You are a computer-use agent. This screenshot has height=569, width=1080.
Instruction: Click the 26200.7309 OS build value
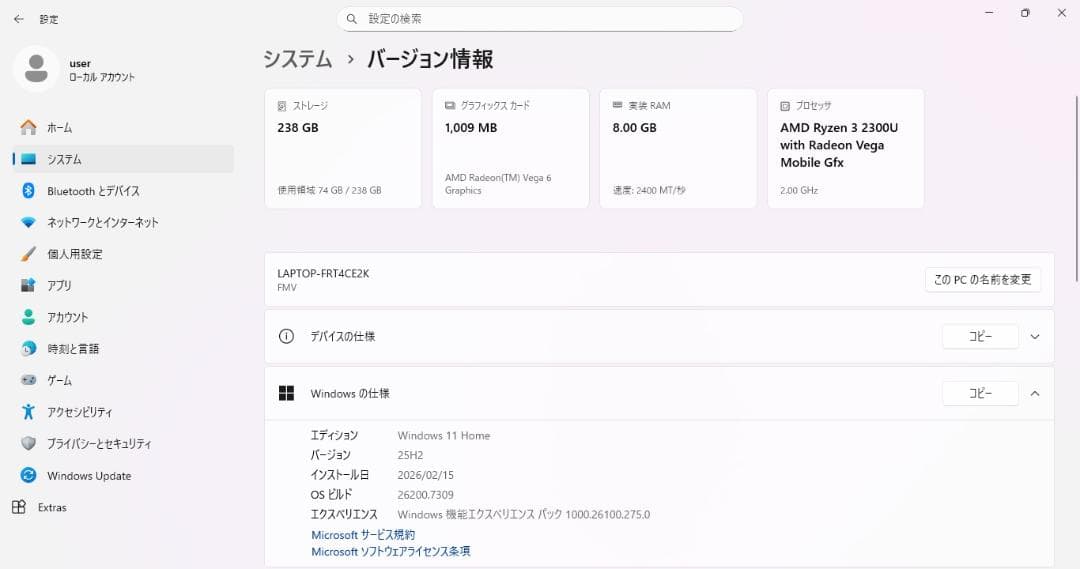coord(426,495)
